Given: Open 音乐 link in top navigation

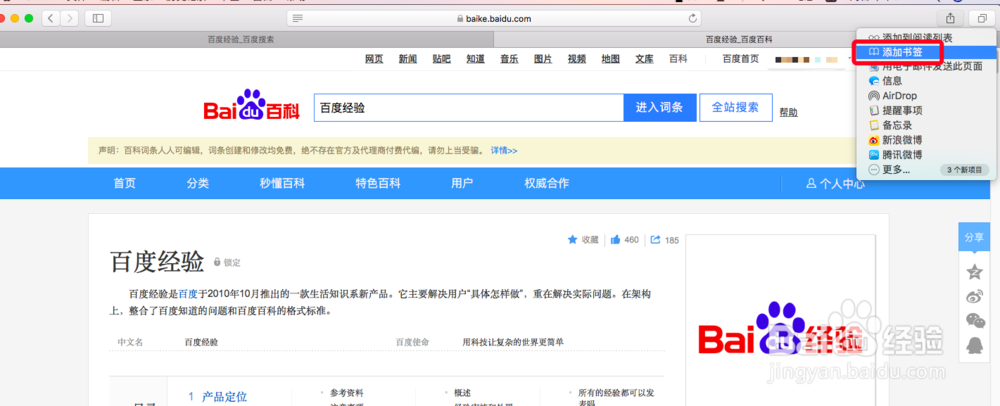Looking at the screenshot, I should pyautogui.click(x=509, y=59).
